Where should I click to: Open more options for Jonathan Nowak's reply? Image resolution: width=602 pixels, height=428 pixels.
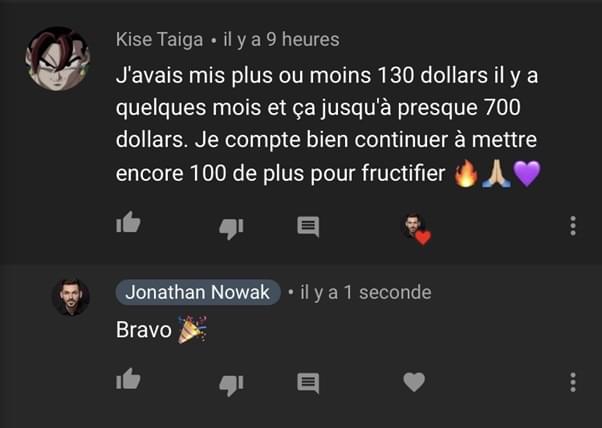(573, 382)
